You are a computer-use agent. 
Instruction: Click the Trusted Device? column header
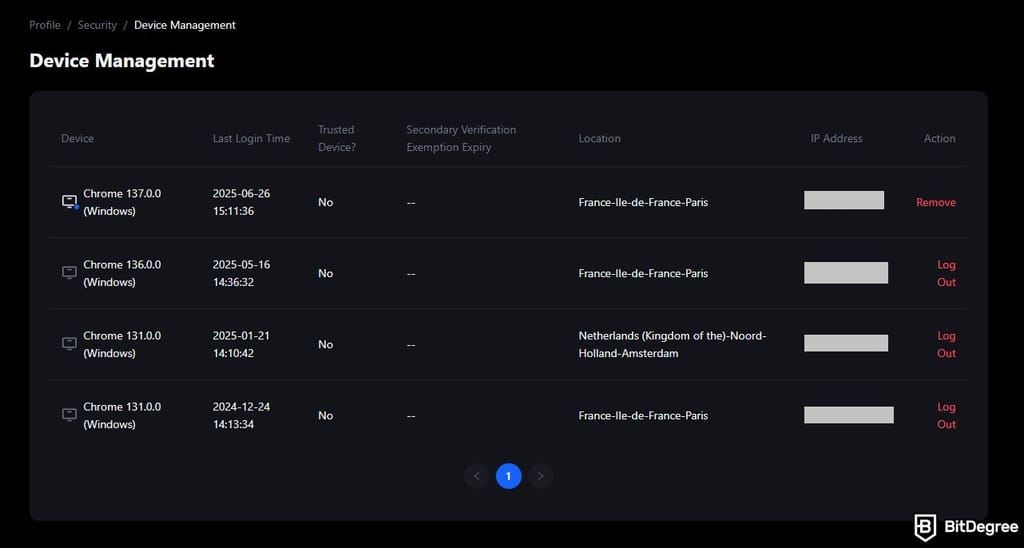[337, 138]
